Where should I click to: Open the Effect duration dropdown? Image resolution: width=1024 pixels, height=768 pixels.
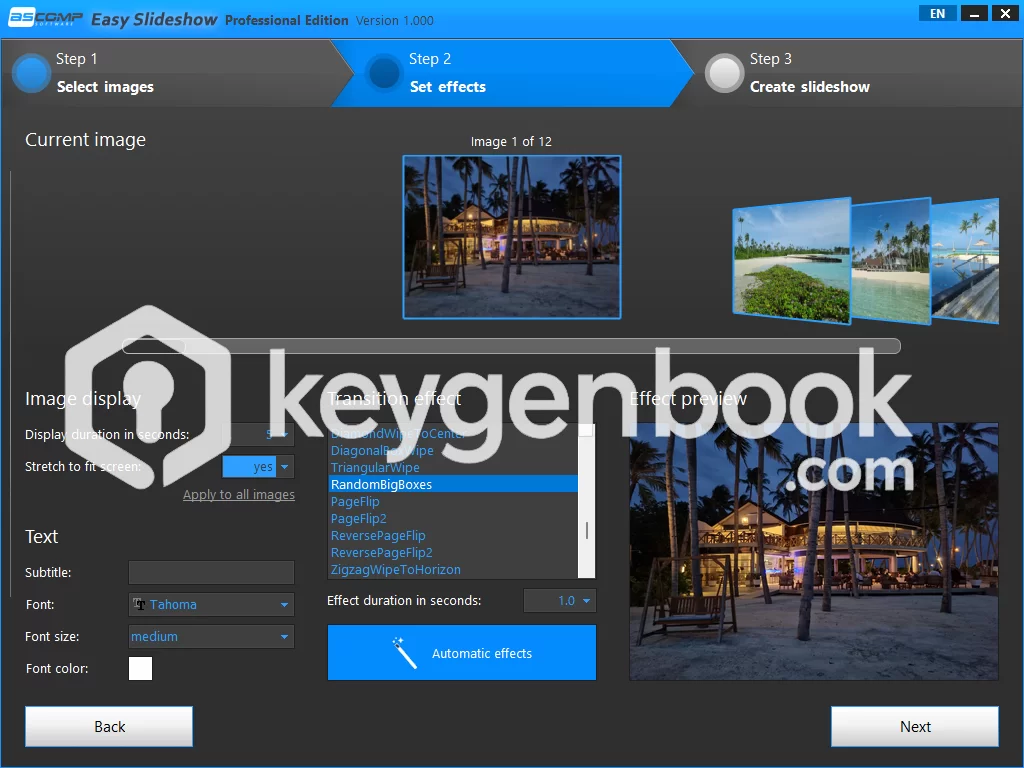pyautogui.click(x=586, y=601)
